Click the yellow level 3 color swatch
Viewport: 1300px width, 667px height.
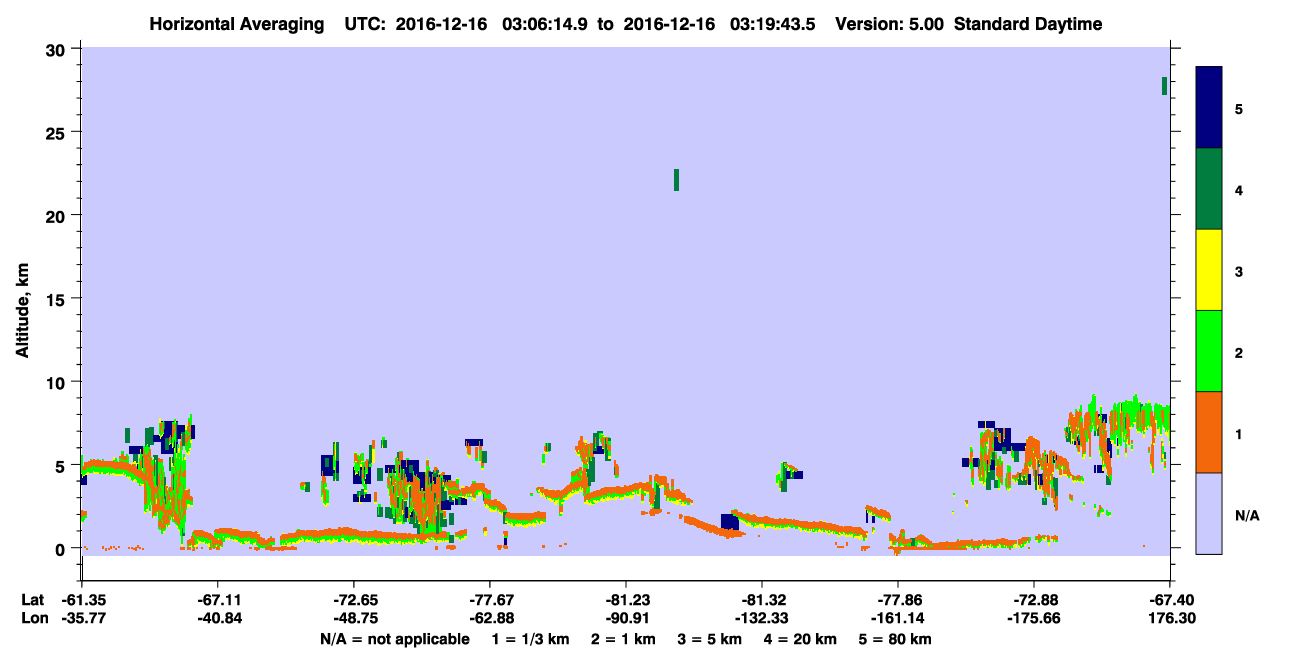click(x=1209, y=270)
